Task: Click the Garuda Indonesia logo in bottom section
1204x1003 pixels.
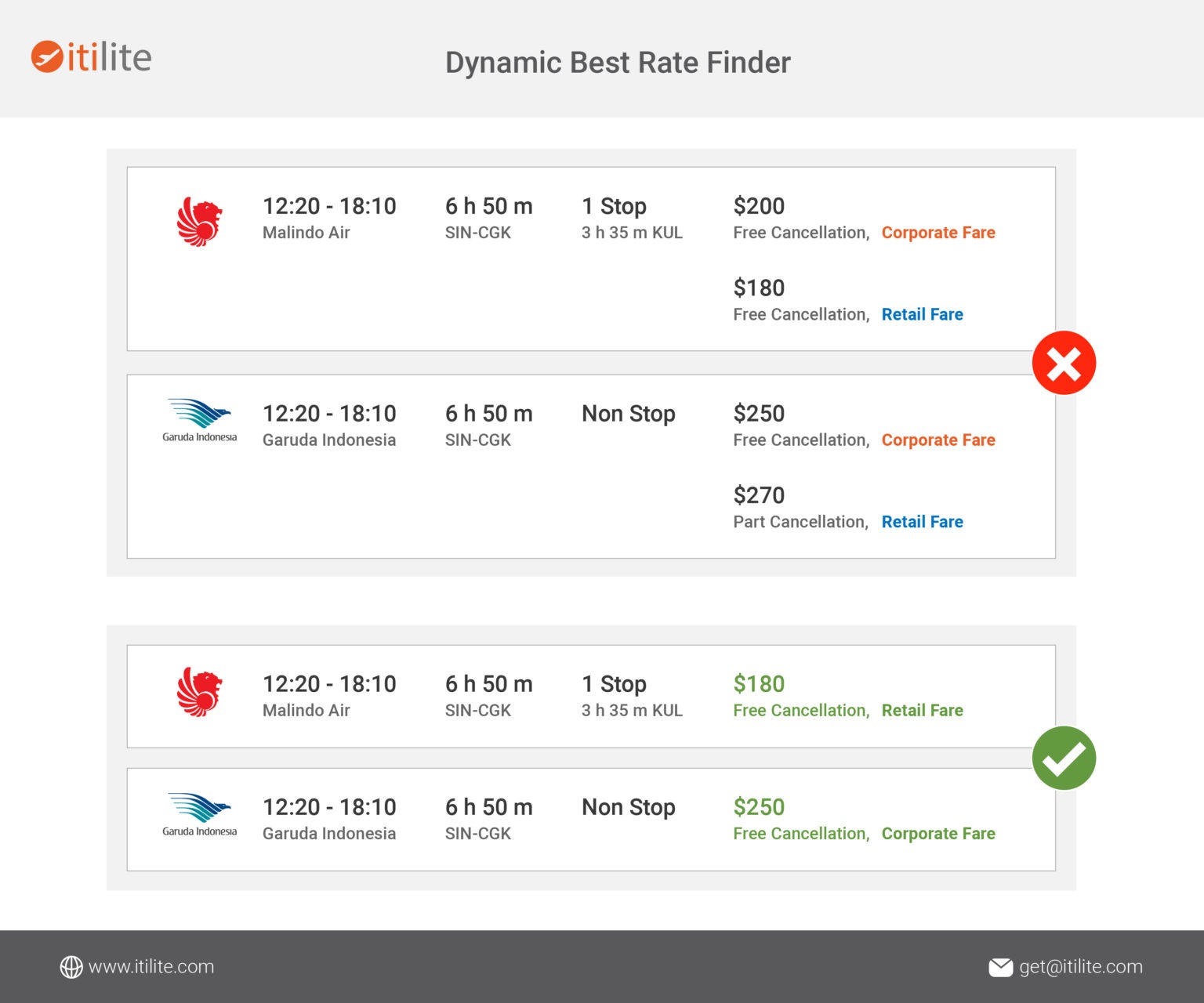Action: (201, 815)
